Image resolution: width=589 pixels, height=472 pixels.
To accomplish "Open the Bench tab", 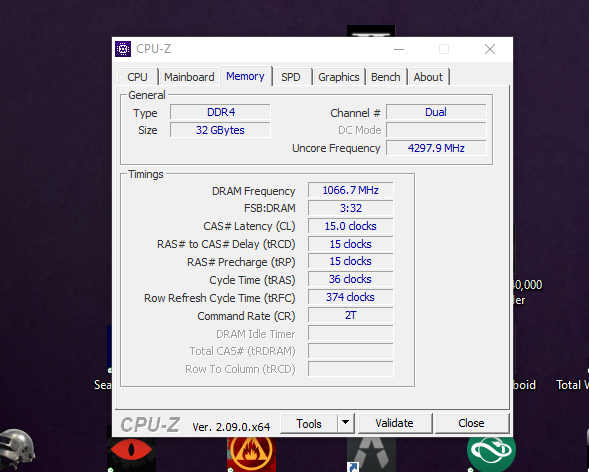I will pyautogui.click(x=386, y=77).
